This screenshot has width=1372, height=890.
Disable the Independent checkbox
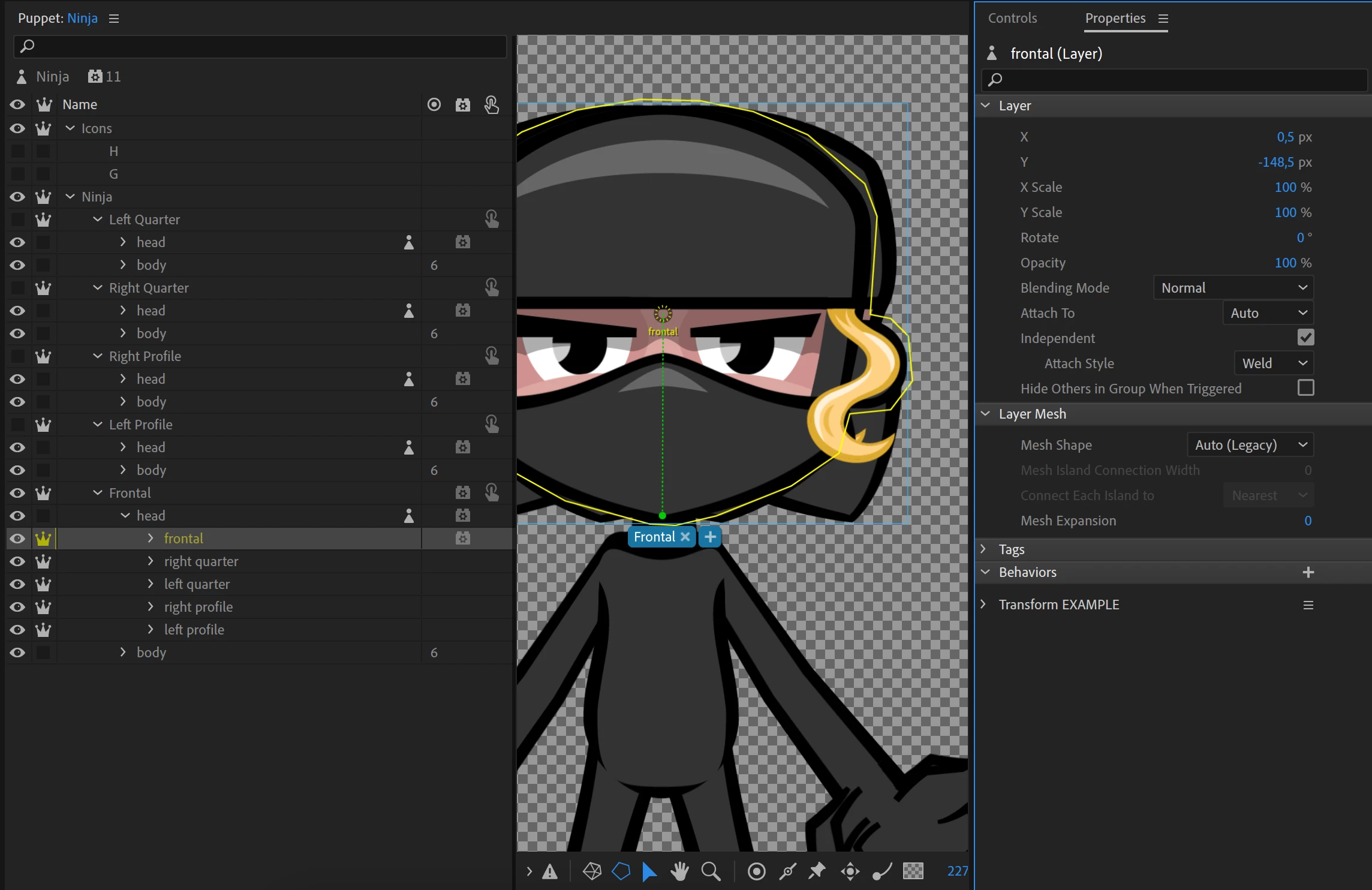1305,338
